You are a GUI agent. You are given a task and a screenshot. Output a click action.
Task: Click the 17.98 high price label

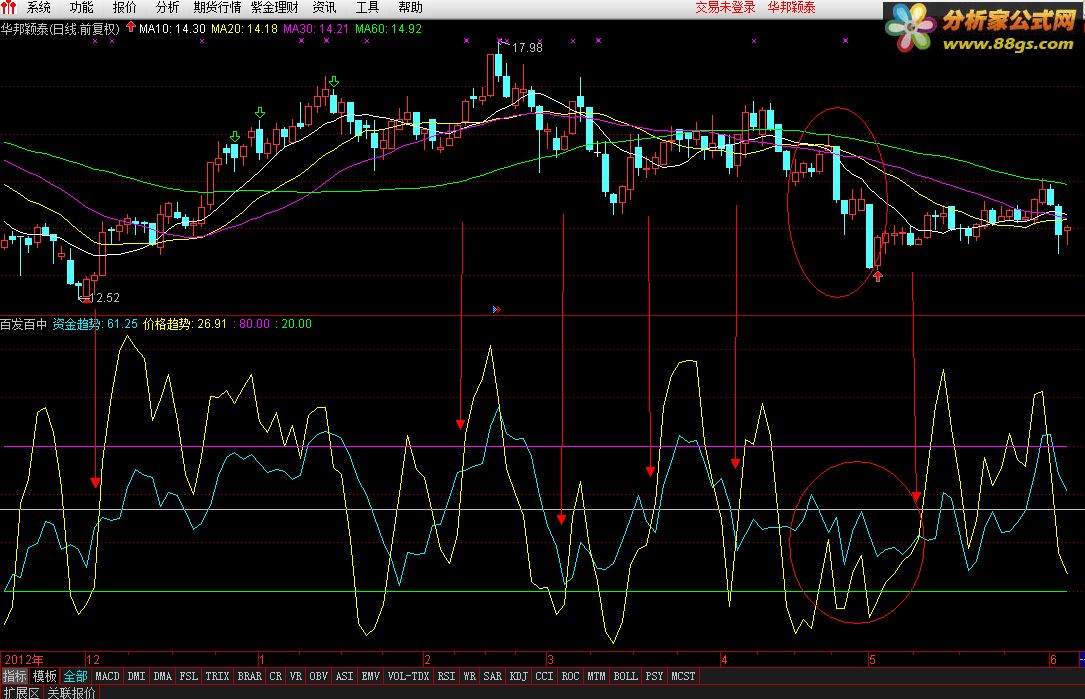pyautogui.click(x=527, y=48)
